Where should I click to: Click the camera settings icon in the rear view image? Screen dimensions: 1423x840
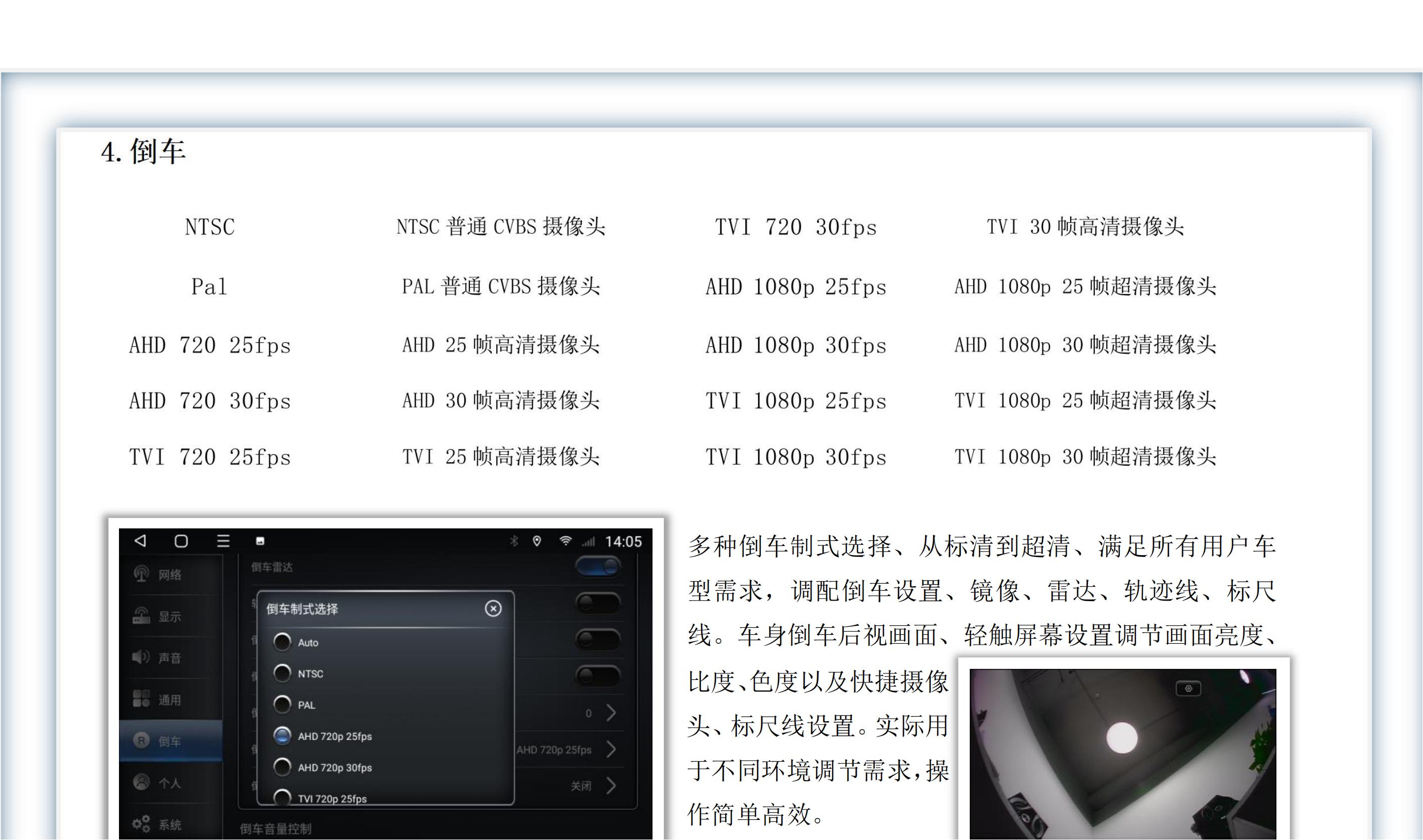click(1188, 689)
